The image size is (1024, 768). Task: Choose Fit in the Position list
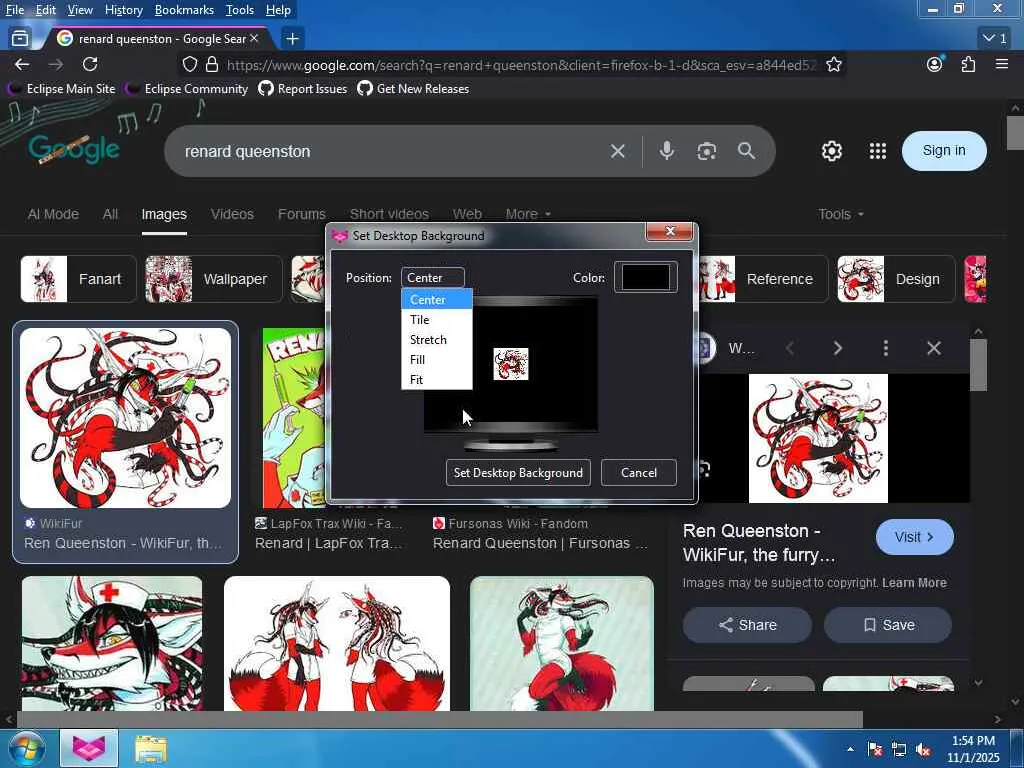[437, 379]
